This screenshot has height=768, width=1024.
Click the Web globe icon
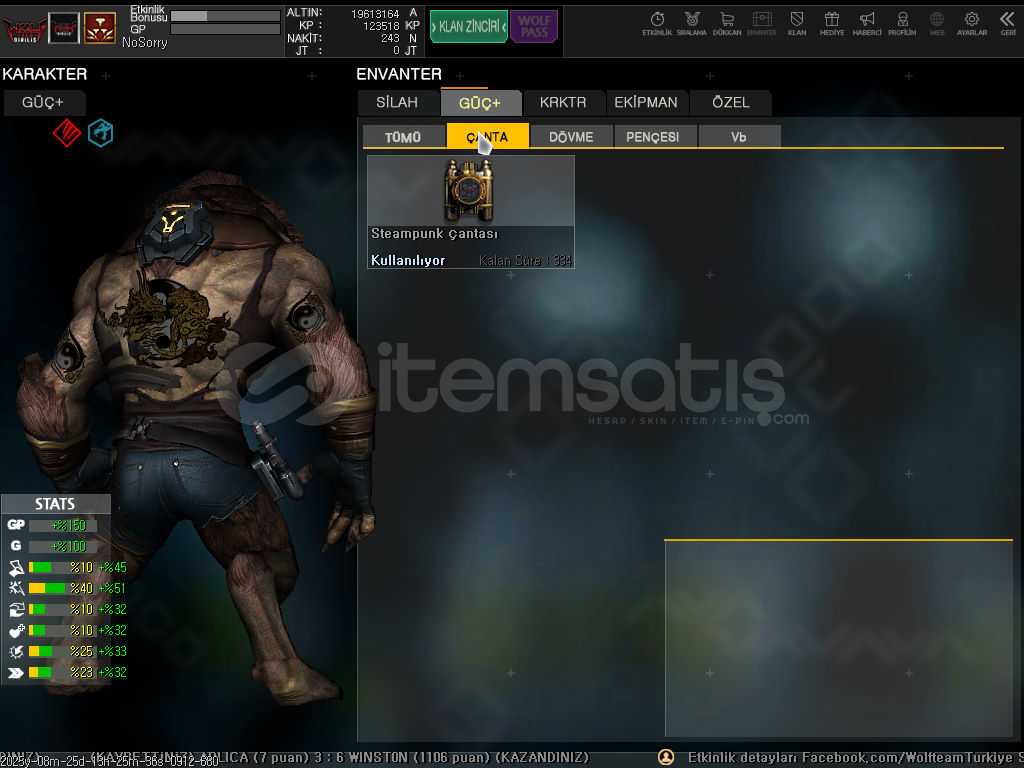936,23
